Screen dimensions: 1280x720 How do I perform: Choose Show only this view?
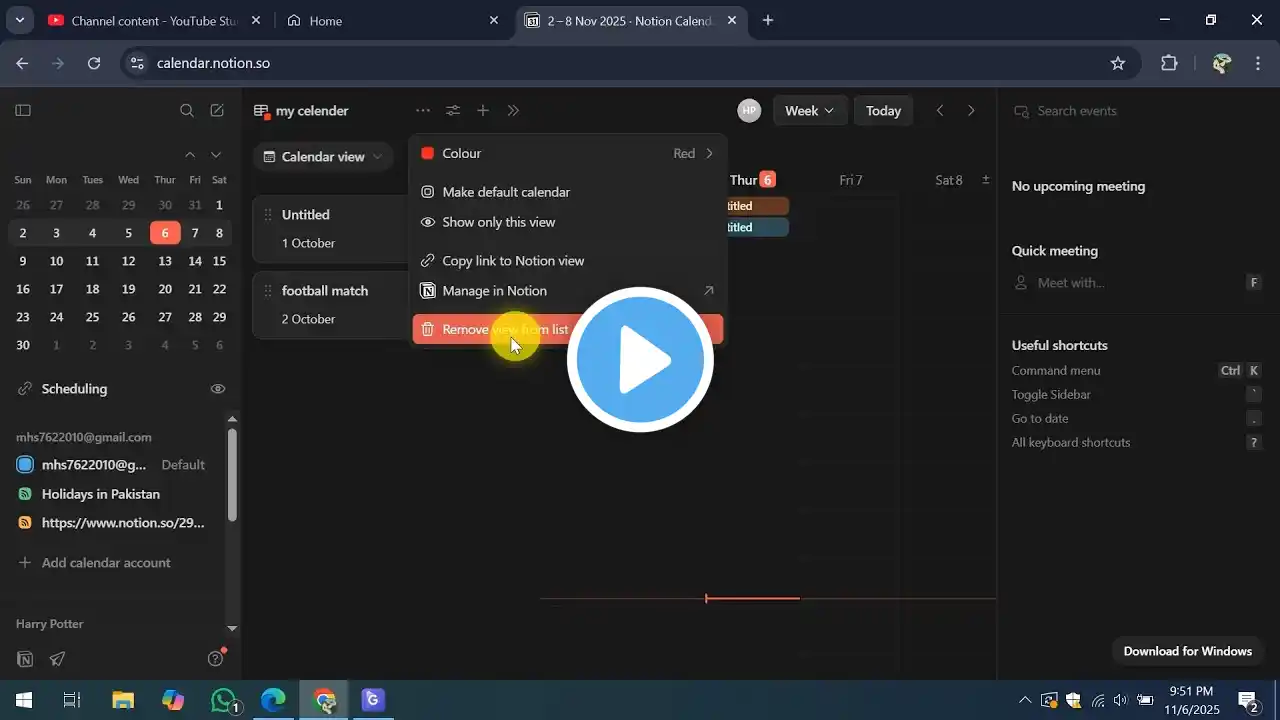568,222
